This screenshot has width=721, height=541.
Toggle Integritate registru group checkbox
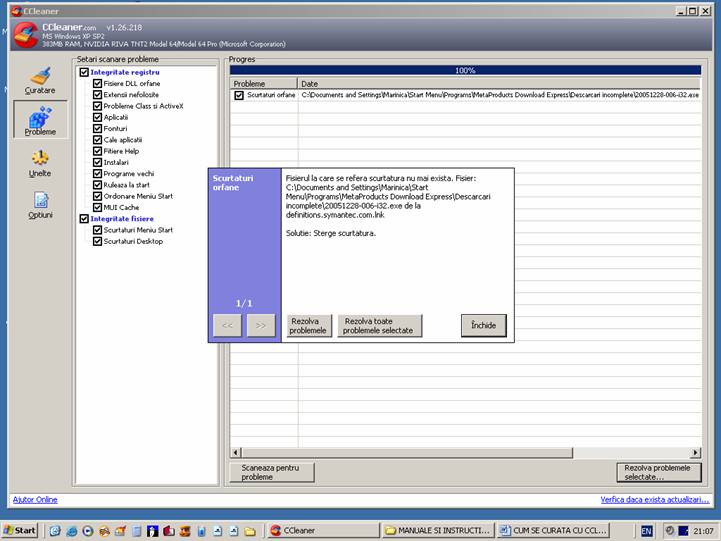[84, 72]
